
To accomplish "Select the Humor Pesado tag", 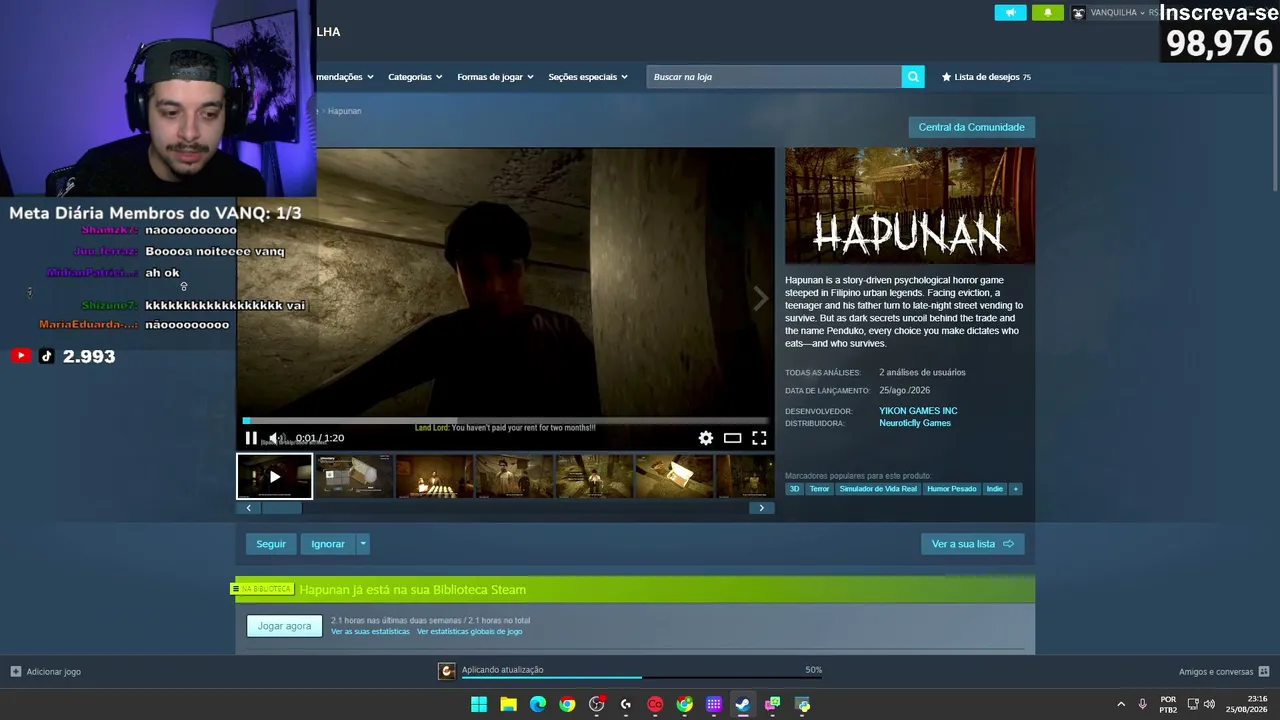I will pos(952,489).
